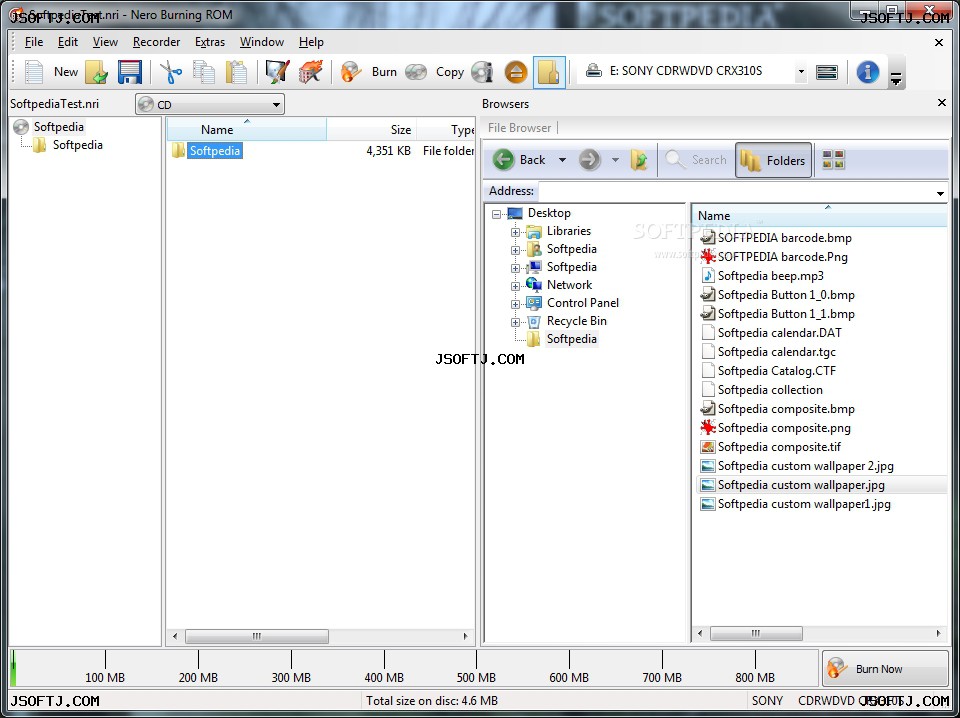Screen dimensions: 960x718
Task: Expand the Network tree node
Action: [x=516, y=286]
